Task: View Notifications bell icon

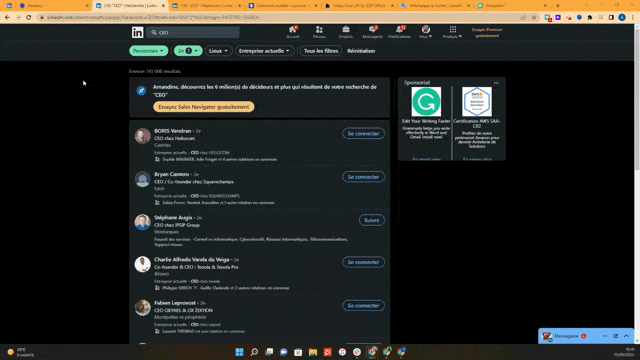Action: [399, 32]
